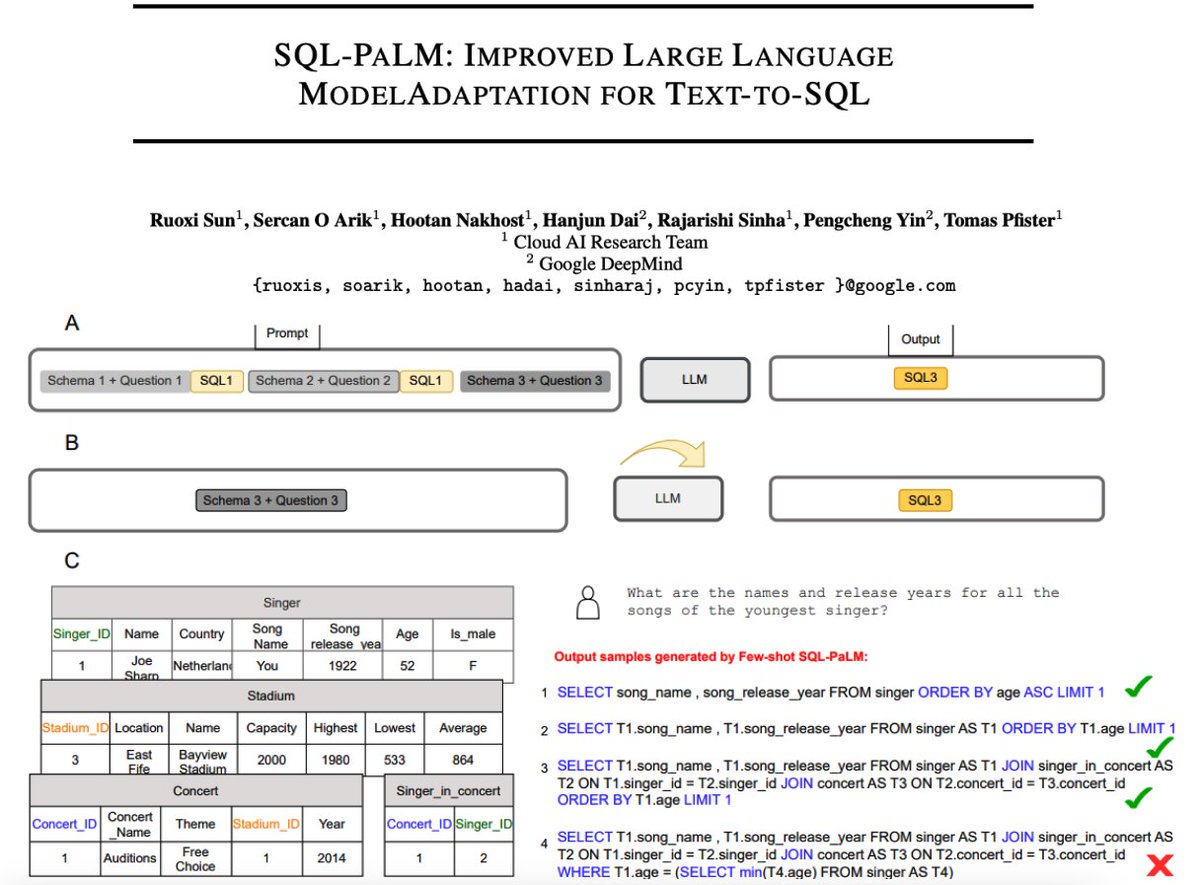Click author name Sercan O Arik
1200x885 pixels.
click(314, 221)
